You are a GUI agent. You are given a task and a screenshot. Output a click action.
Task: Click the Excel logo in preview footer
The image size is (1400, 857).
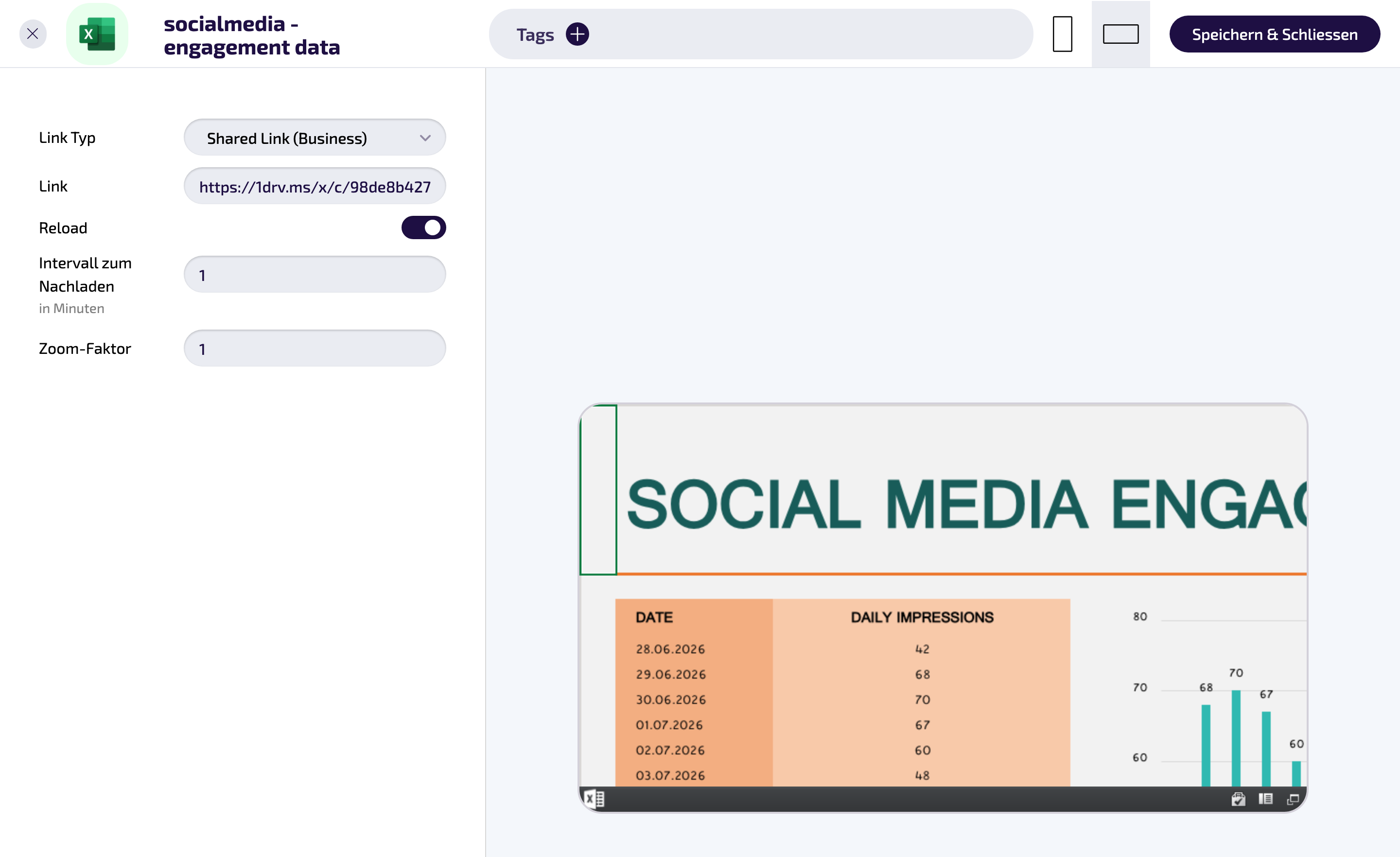click(x=595, y=799)
